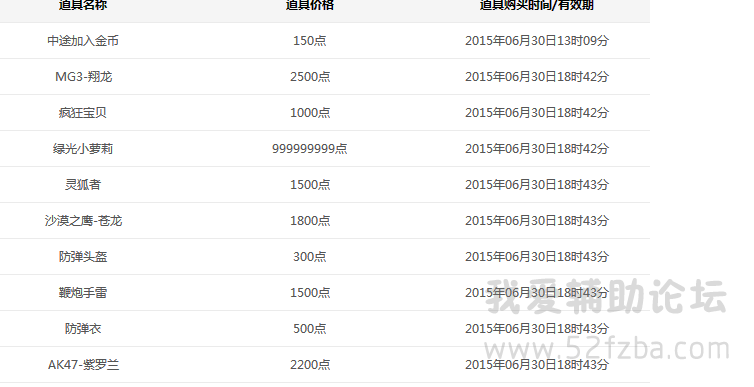
Task: Click the 999999999点 price cell
Action: [310, 149]
